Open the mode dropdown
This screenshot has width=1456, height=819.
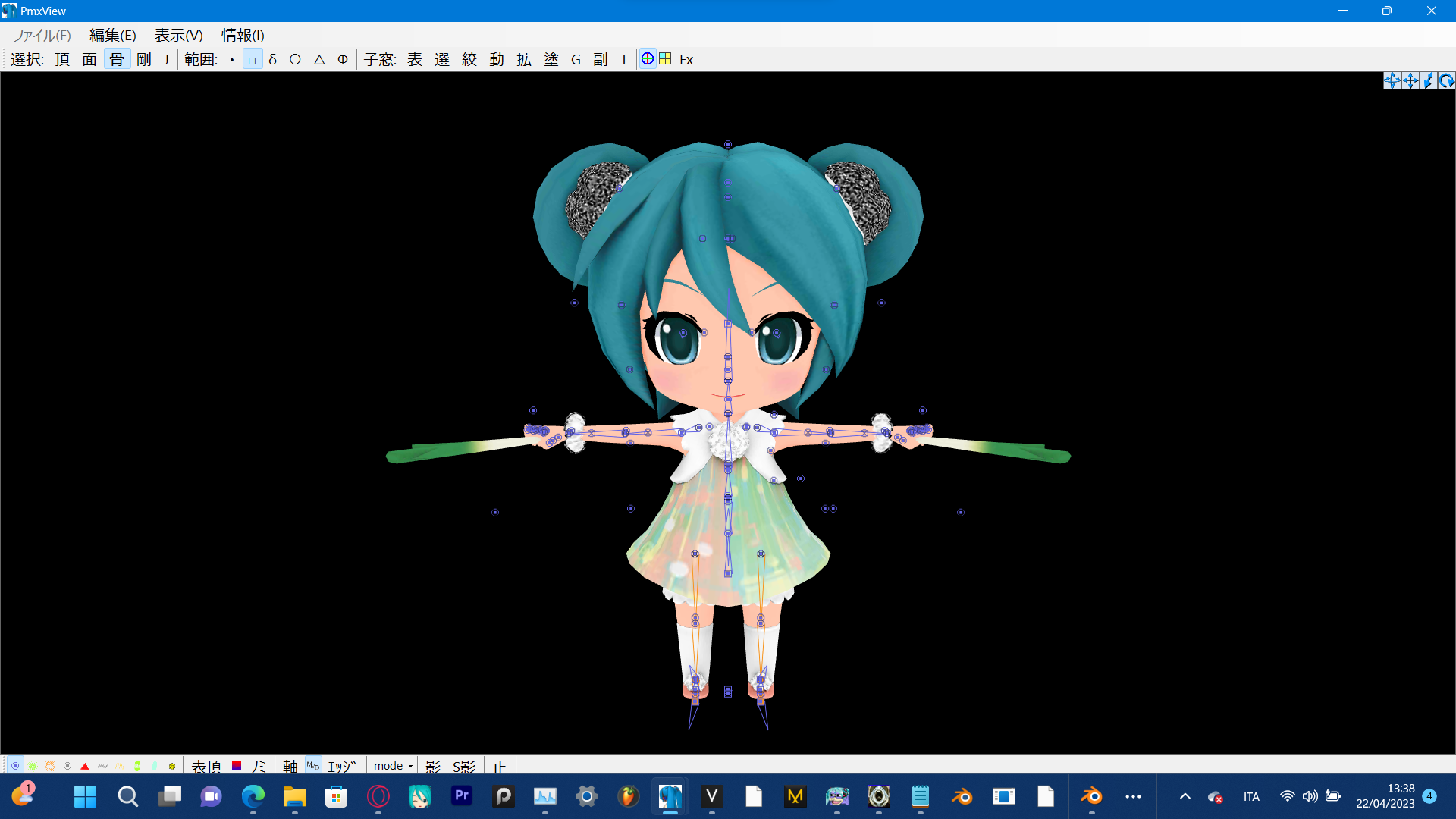[x=393, y=766]
